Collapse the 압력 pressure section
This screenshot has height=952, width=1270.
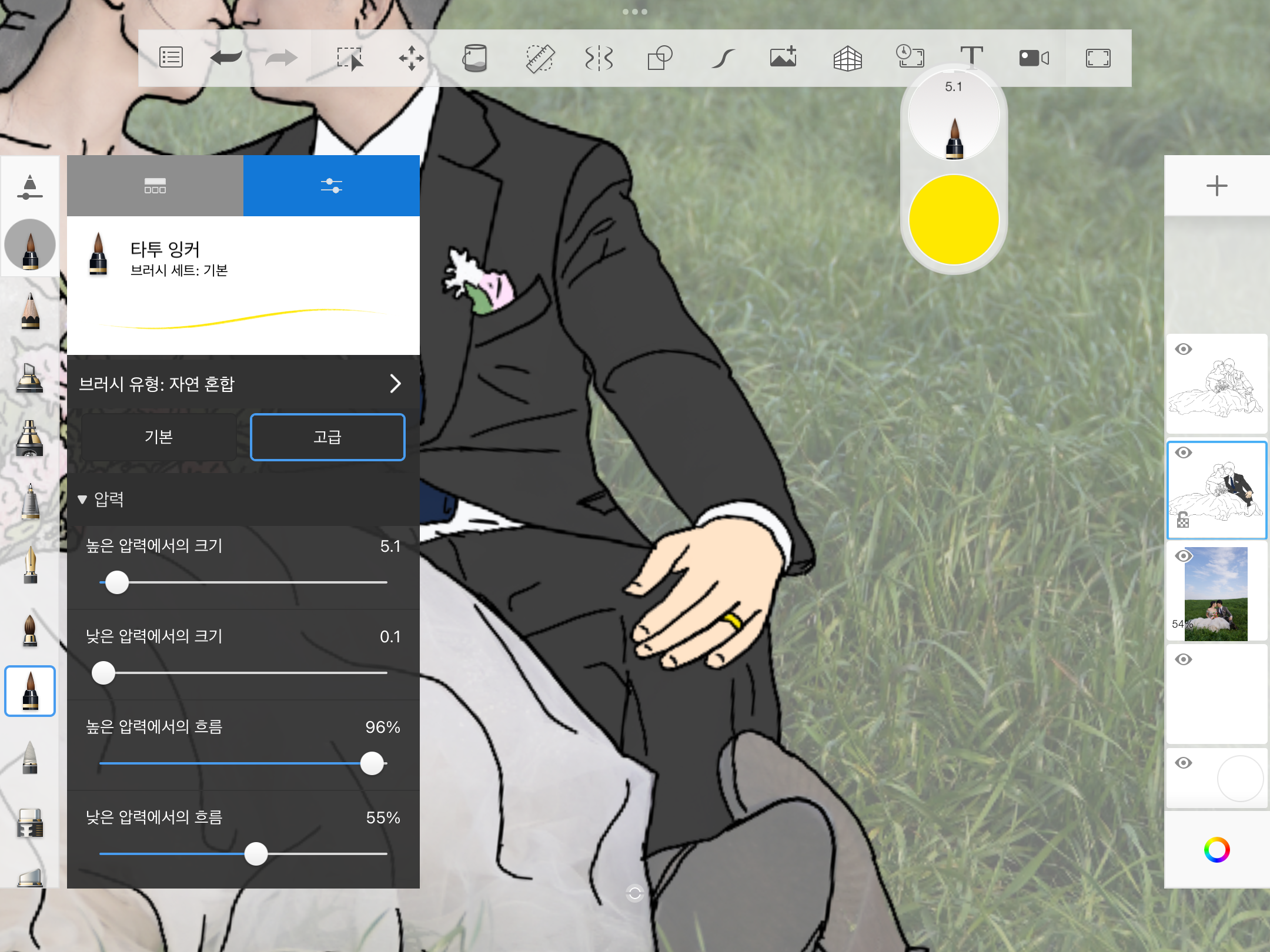pyautogui.click(x=82, y=500)
